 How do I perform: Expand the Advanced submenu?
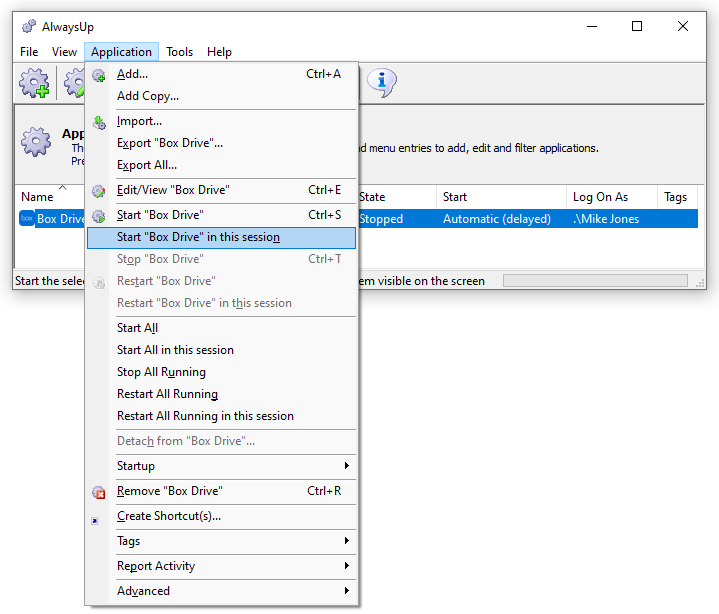[x=221, y=592]
